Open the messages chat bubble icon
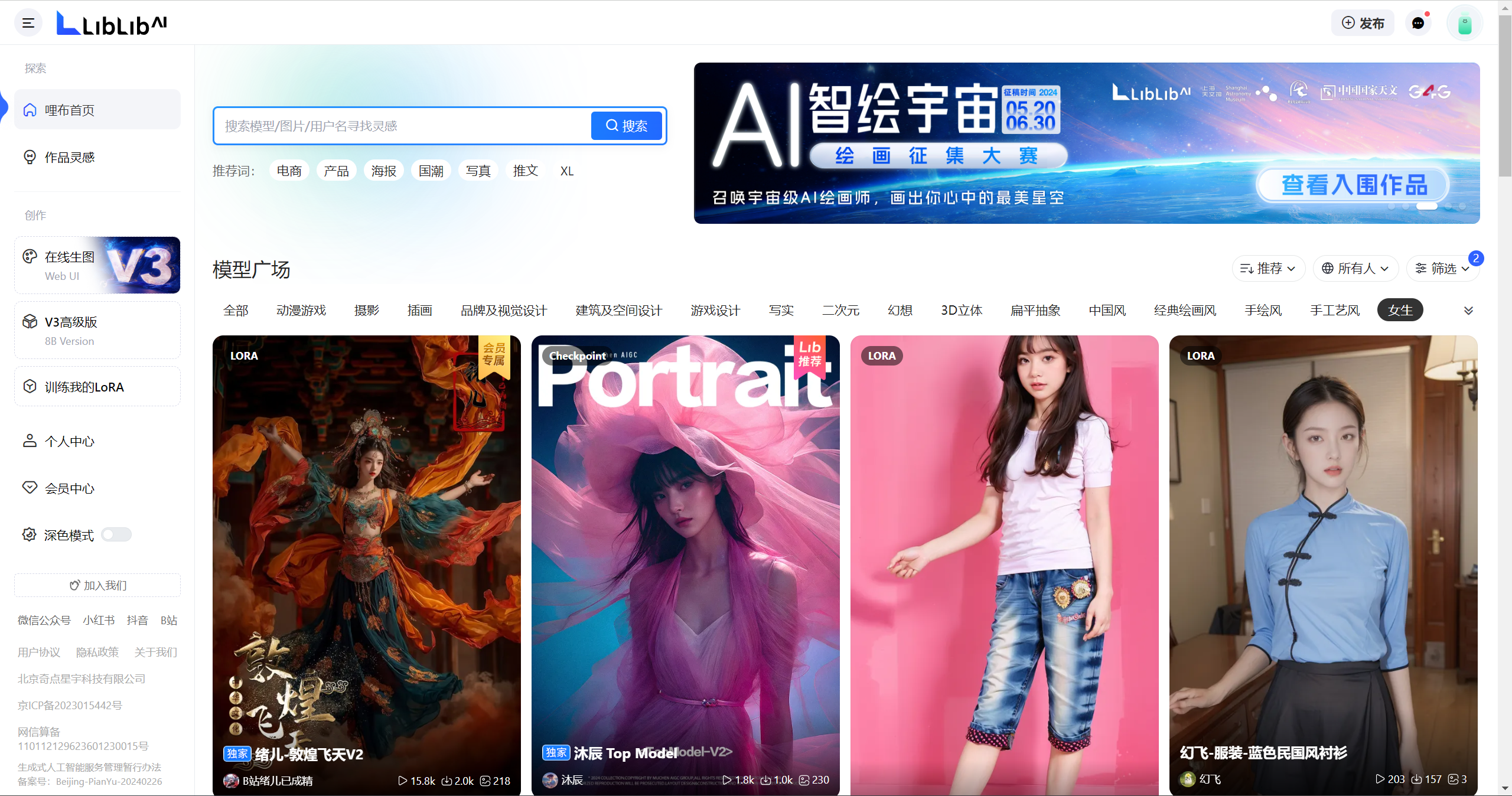This screenshot has width=1512, height=796. pos(1418,23)
